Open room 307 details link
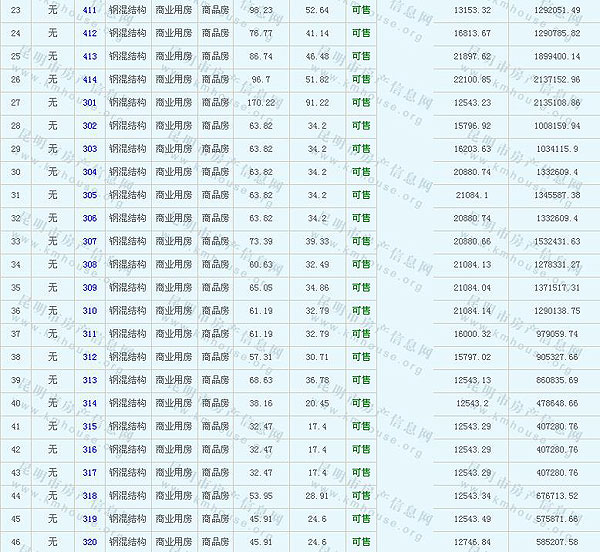600x552 pixels. [x=90, y=241]
